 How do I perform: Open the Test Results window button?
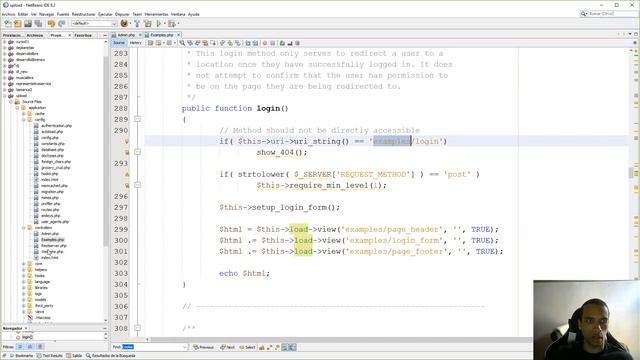coord(49,356)
